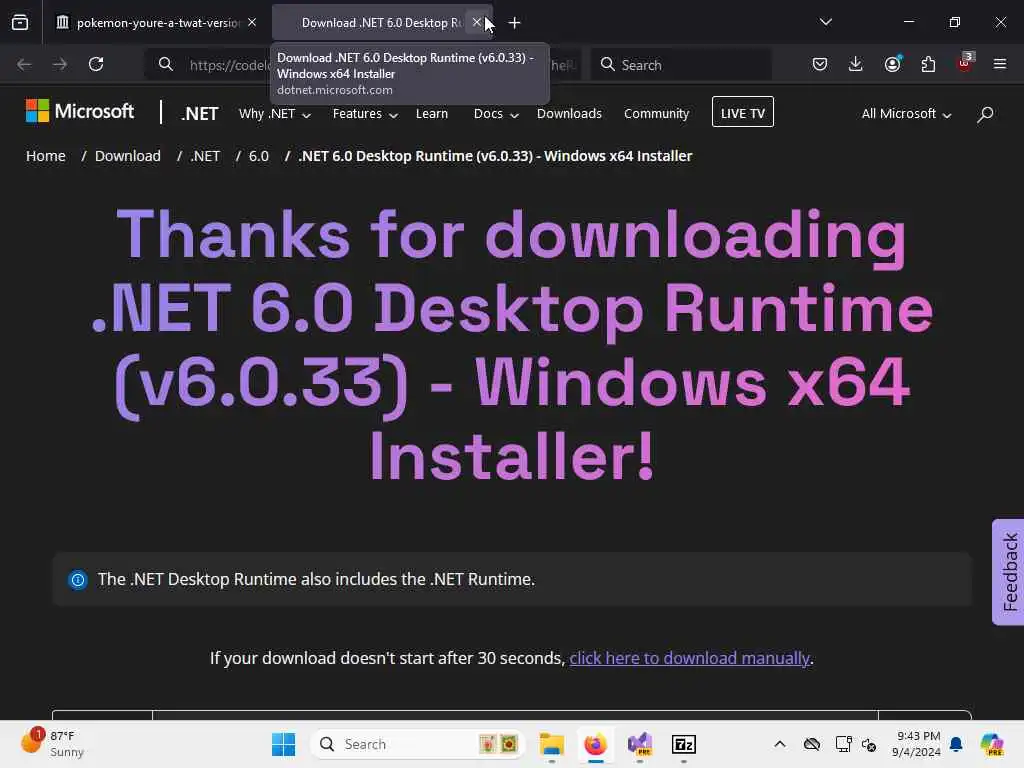
Task: Expand the Why .NET menu
Action: (x=274, y=114)
